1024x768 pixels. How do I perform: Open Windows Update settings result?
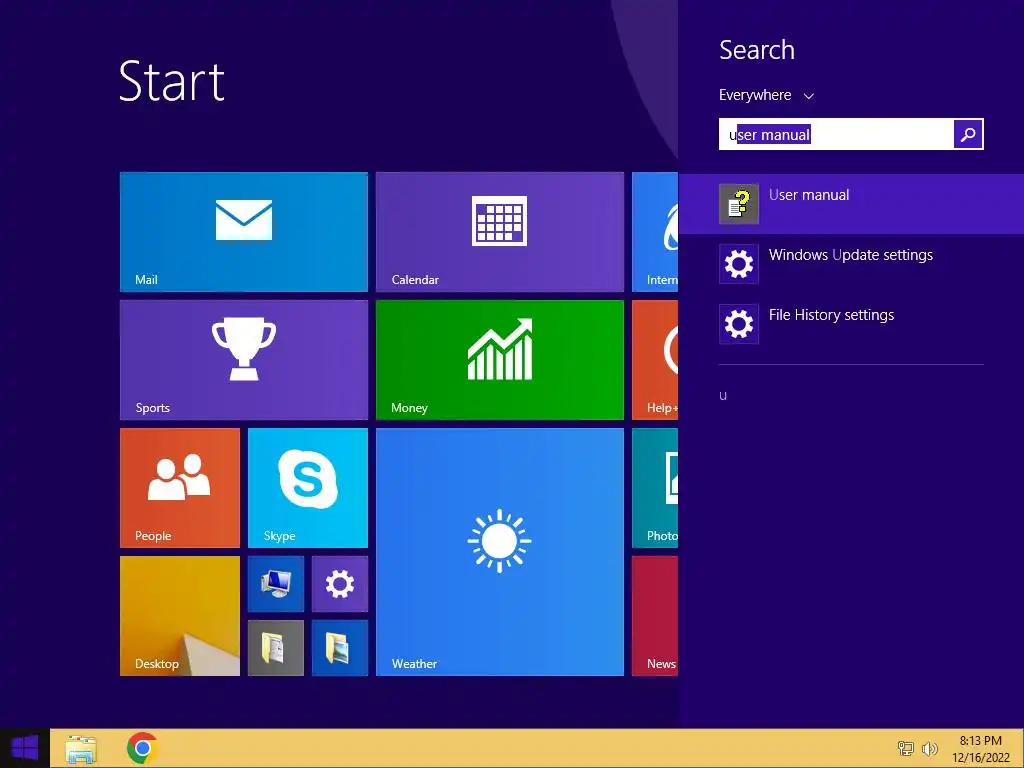click(851, 264)
